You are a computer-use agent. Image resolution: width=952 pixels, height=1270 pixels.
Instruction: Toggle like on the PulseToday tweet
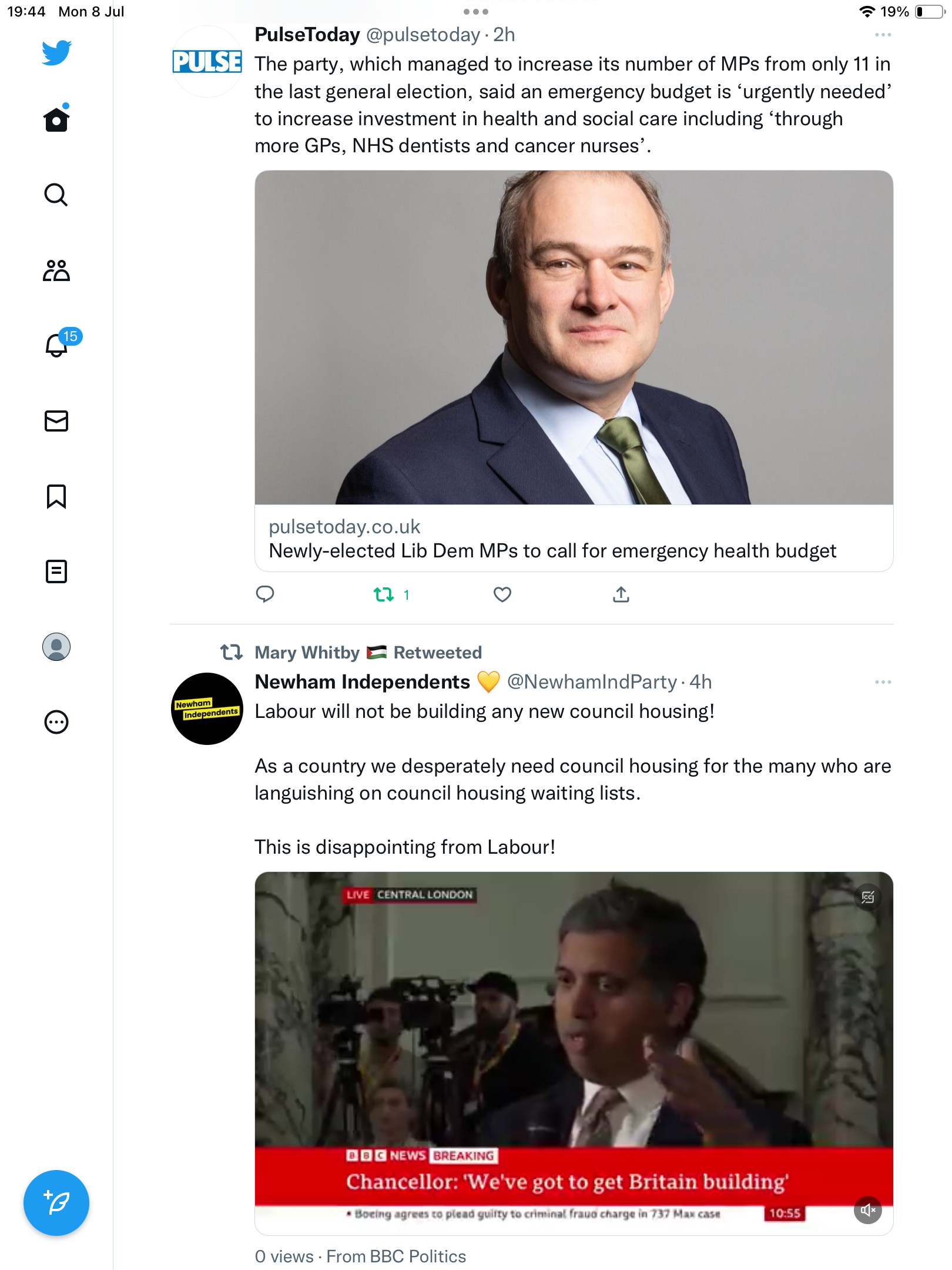point(502,595)
